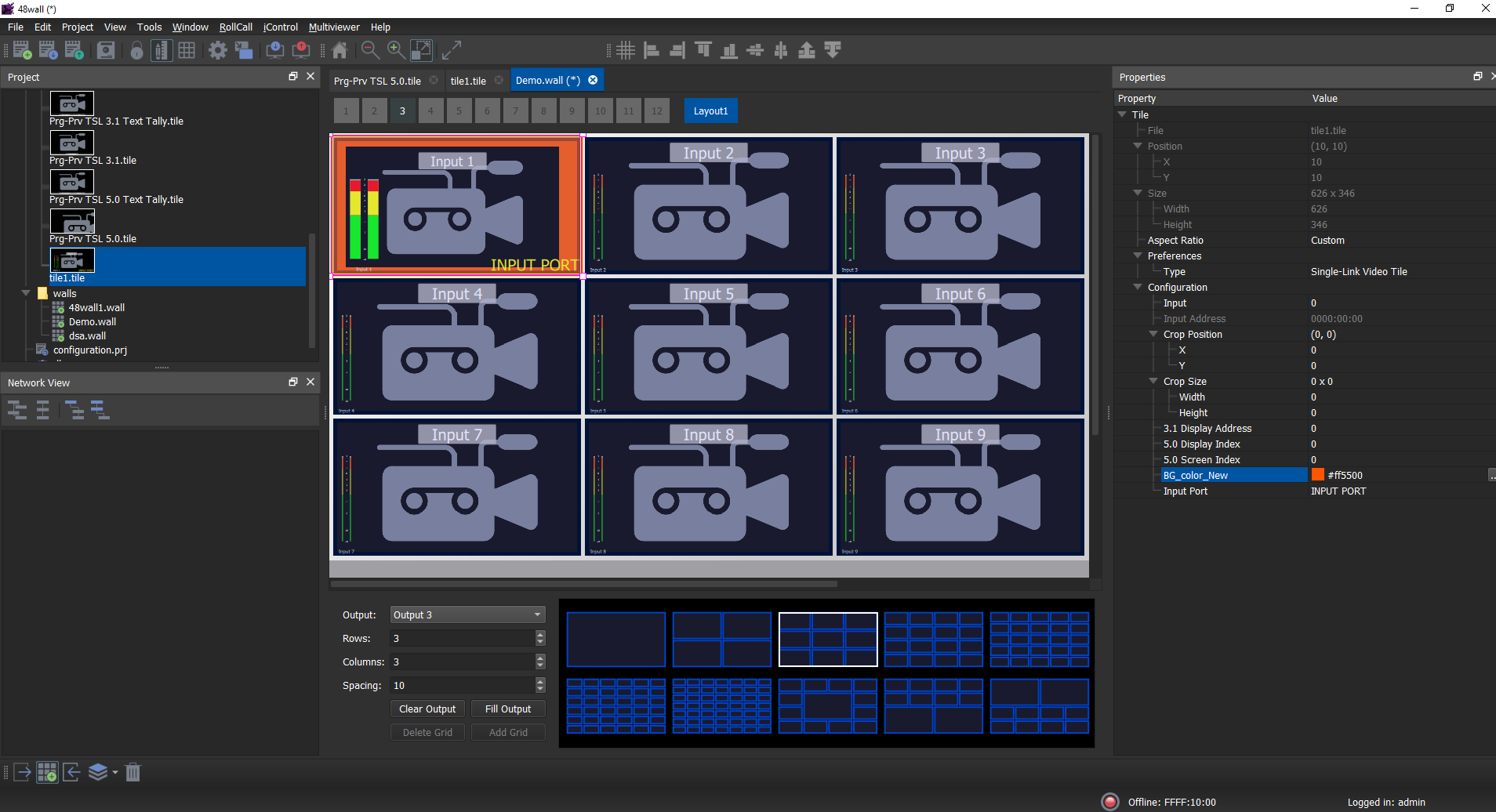Click the monitor download icon with blue arrow
Image resolution: width=1496 pixels, height=812 pixels.
tap(275, 50)
